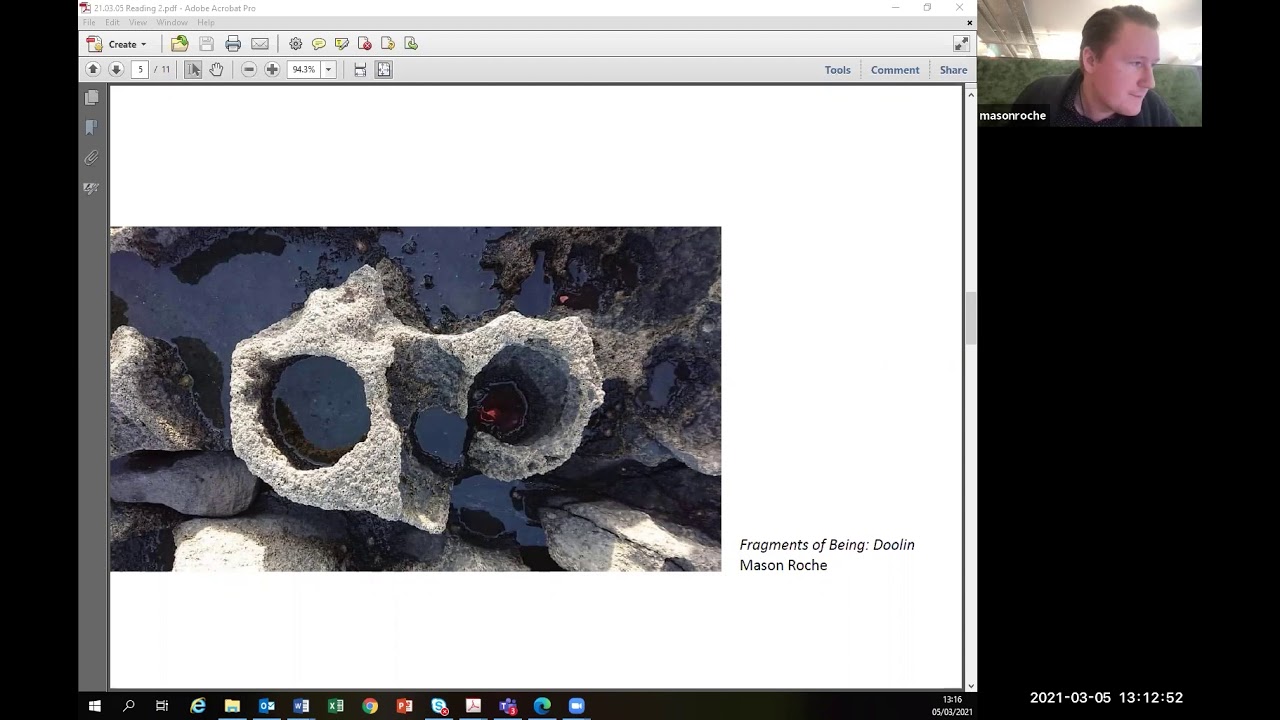Open File Explorer from taskbar
Viewport: 1280px width, 720px height.
(x=232, y=706)
